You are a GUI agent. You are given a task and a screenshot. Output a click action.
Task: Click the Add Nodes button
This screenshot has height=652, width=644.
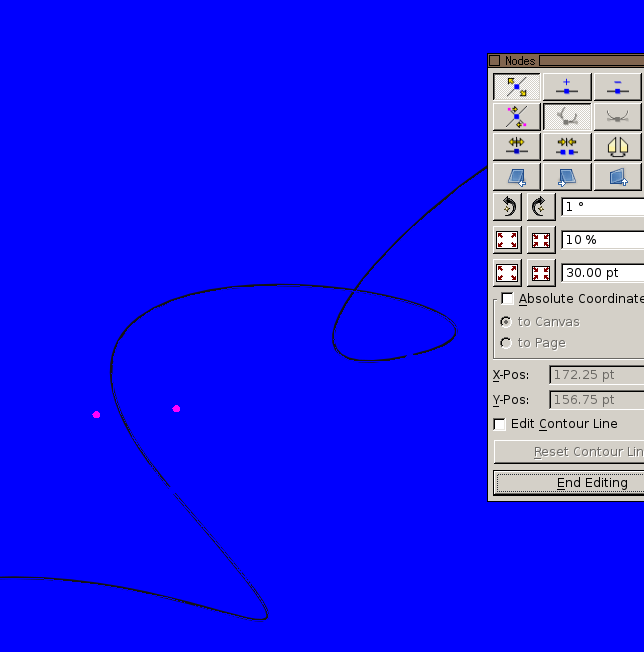(566, 87)
